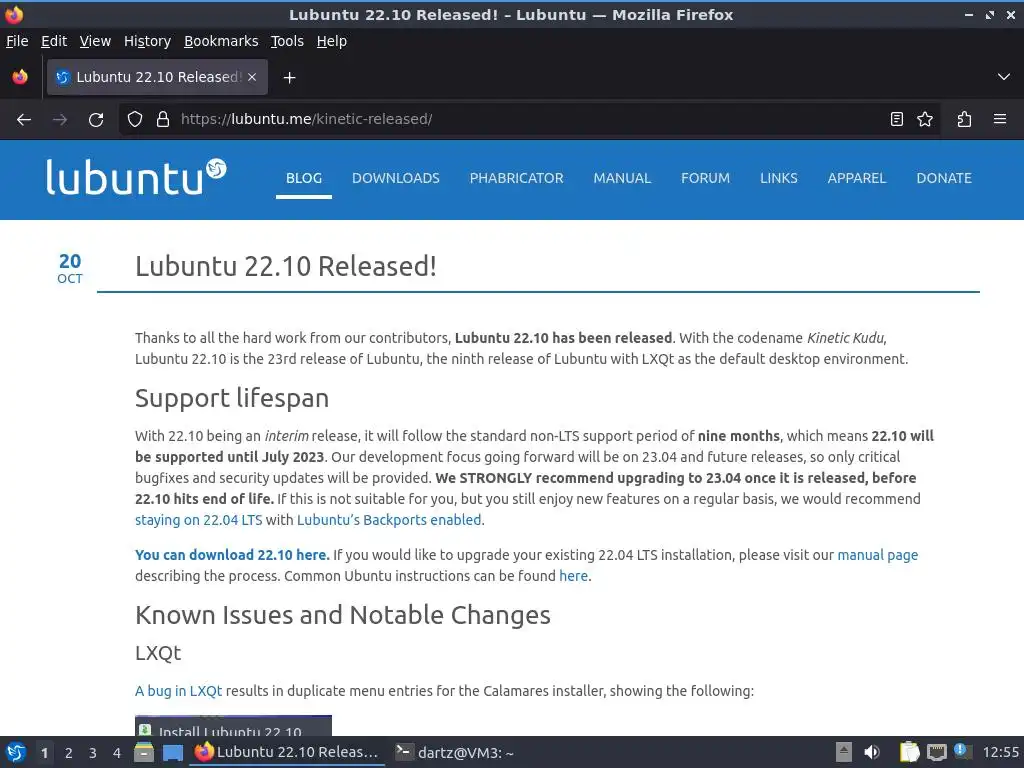Maximize the Firefox window
Image resolution: width=1024 pixels, height=768 pixels.
coord(990,14)
